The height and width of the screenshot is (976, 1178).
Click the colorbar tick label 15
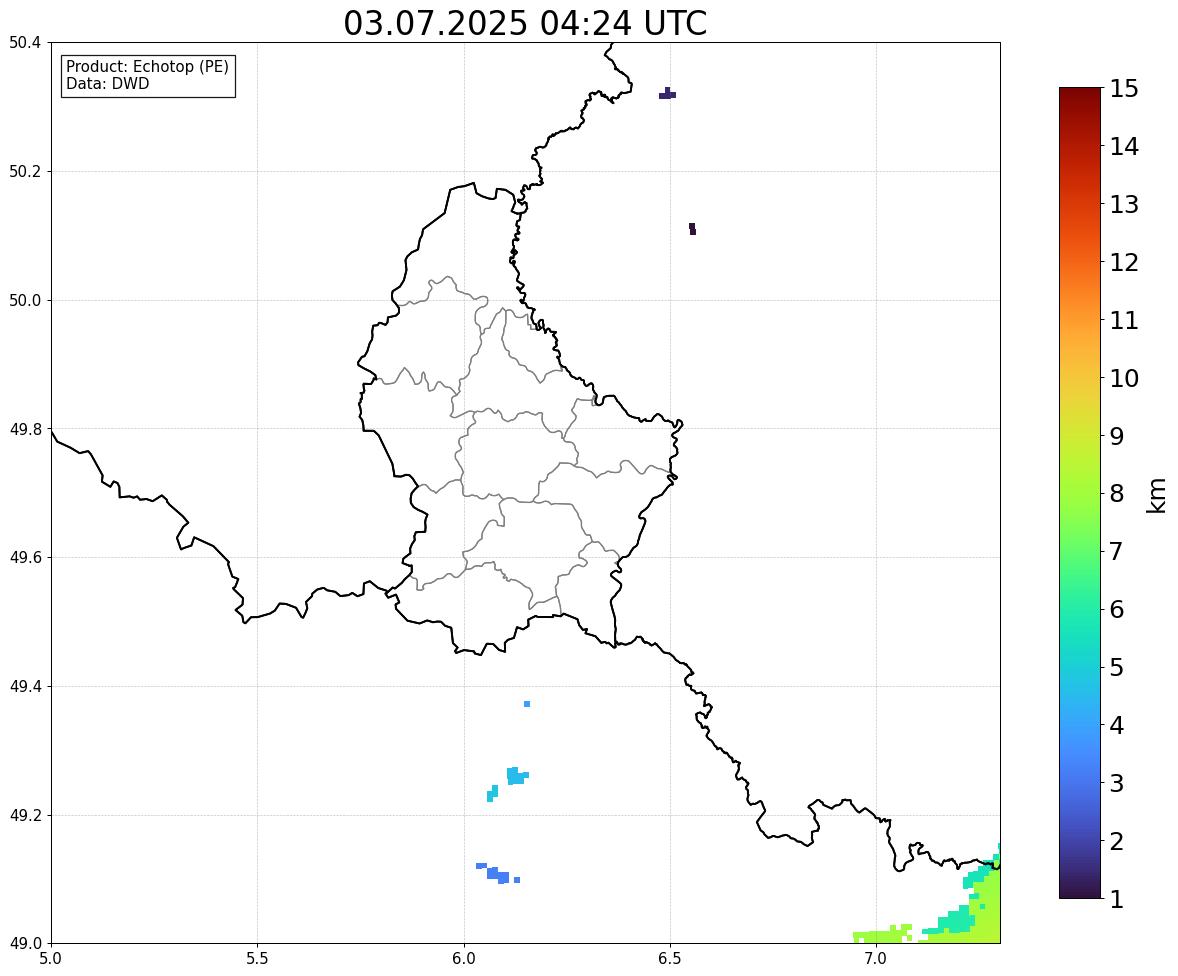point(1124,89)
